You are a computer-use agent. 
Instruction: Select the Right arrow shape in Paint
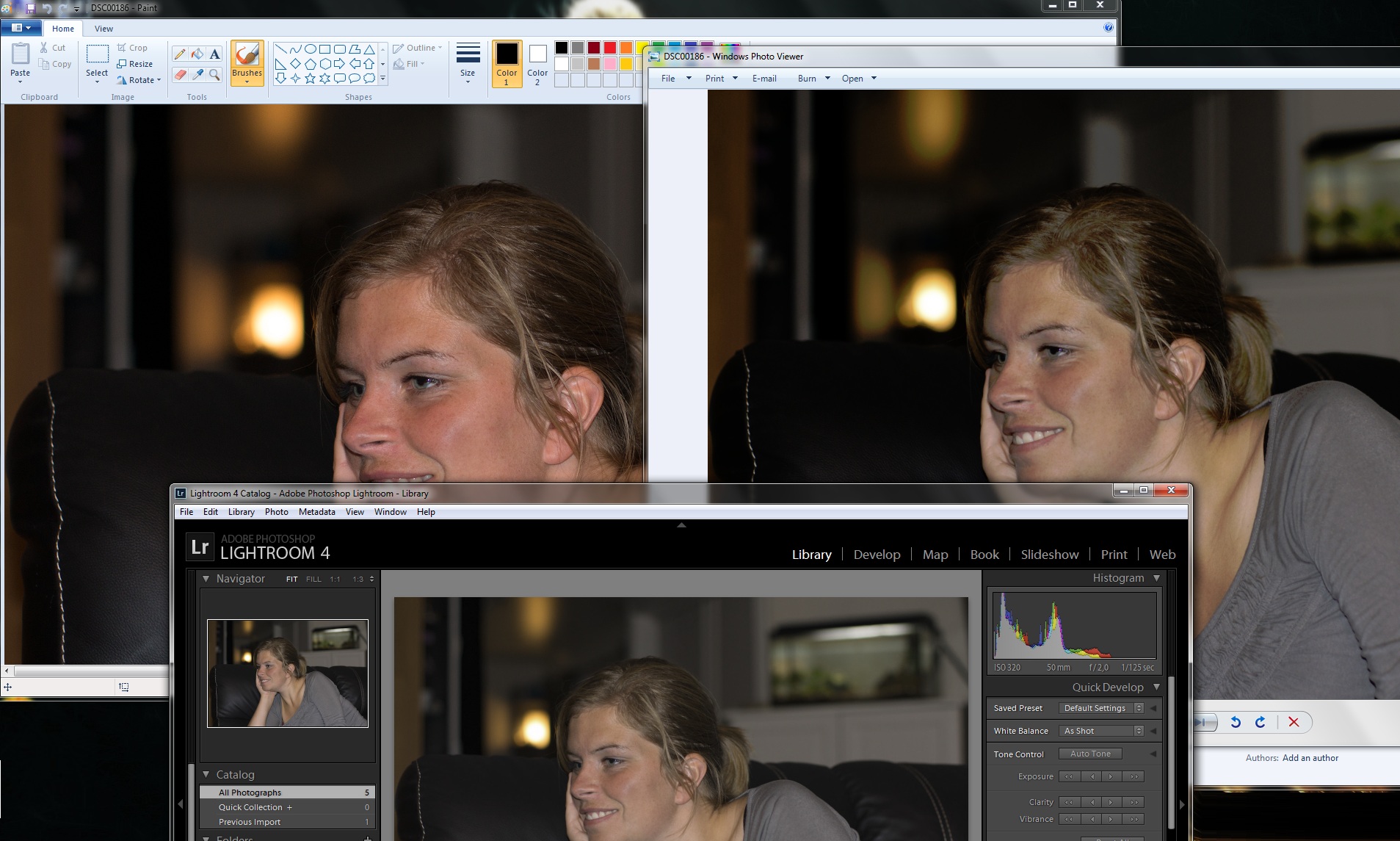pyautogui.click(x=339, y=64)
